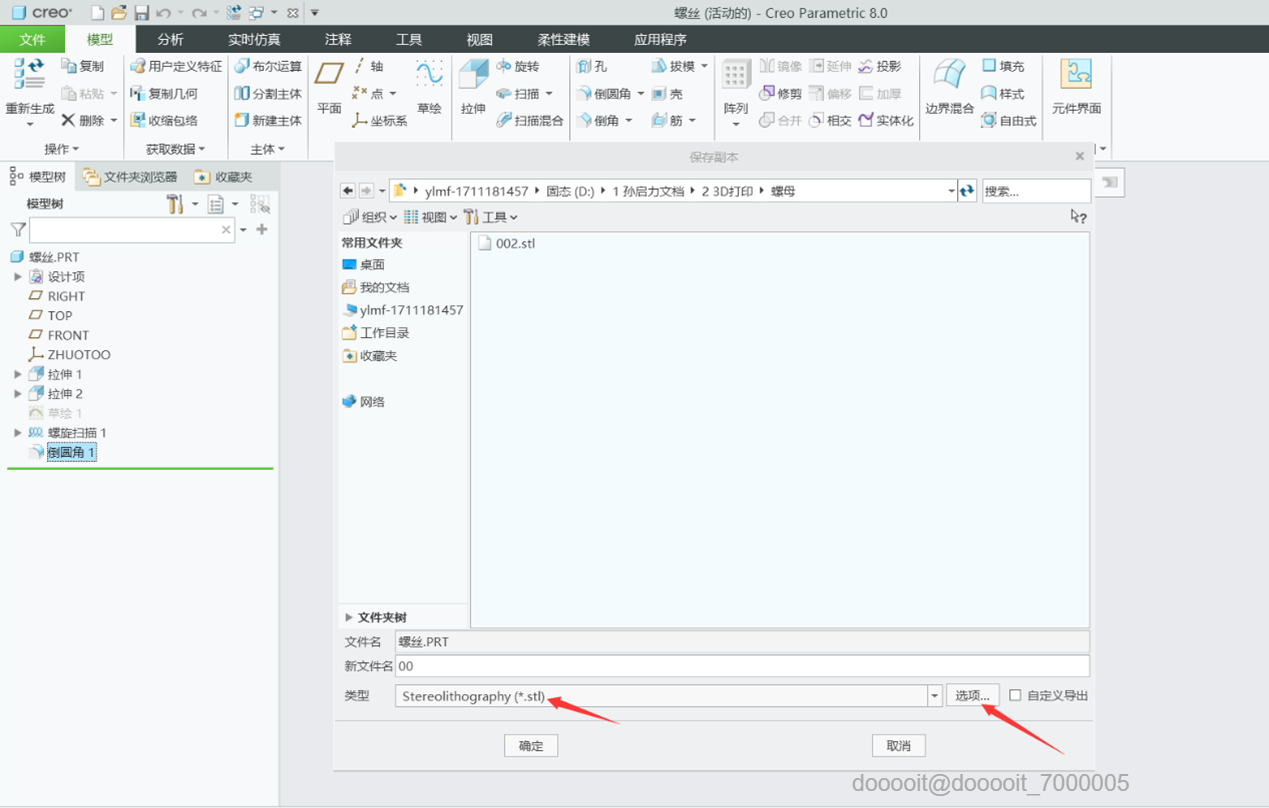Click the 旋转 revolve icon
Image resolution: width=1269 pixels, height=808 pixels.
click(x=504, y=66)
